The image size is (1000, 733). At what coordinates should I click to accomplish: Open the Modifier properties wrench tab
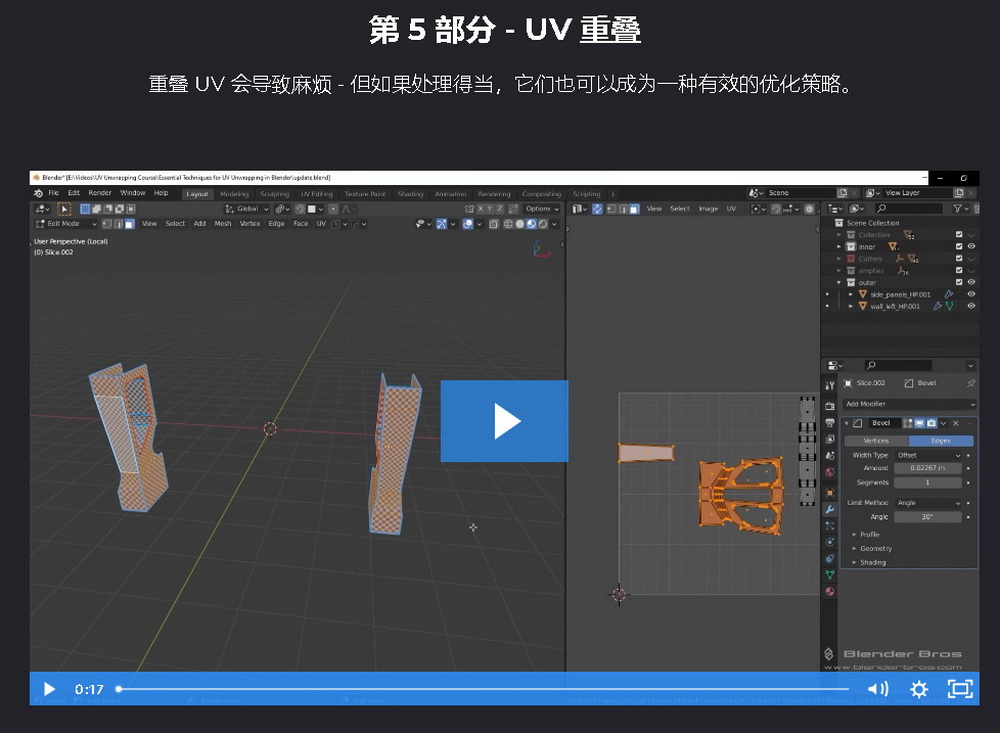click(830, 510)
